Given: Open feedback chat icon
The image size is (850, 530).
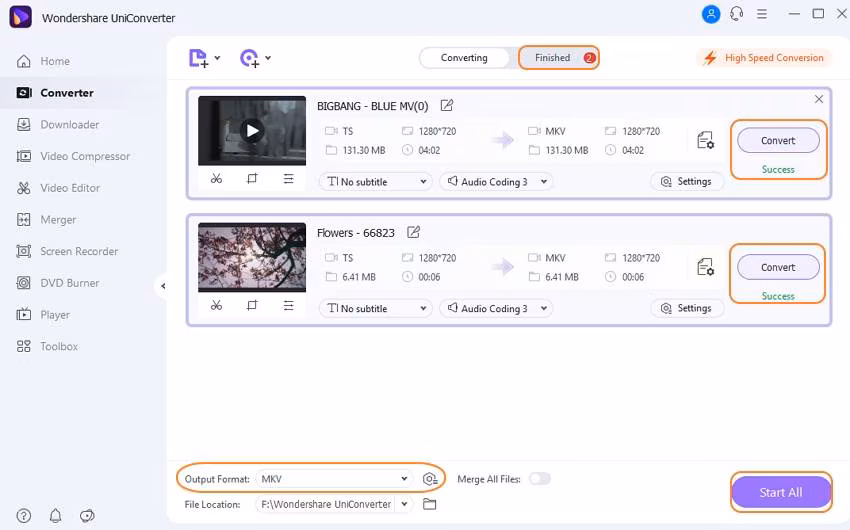Looking at the screenshot, I should [87, 515].
